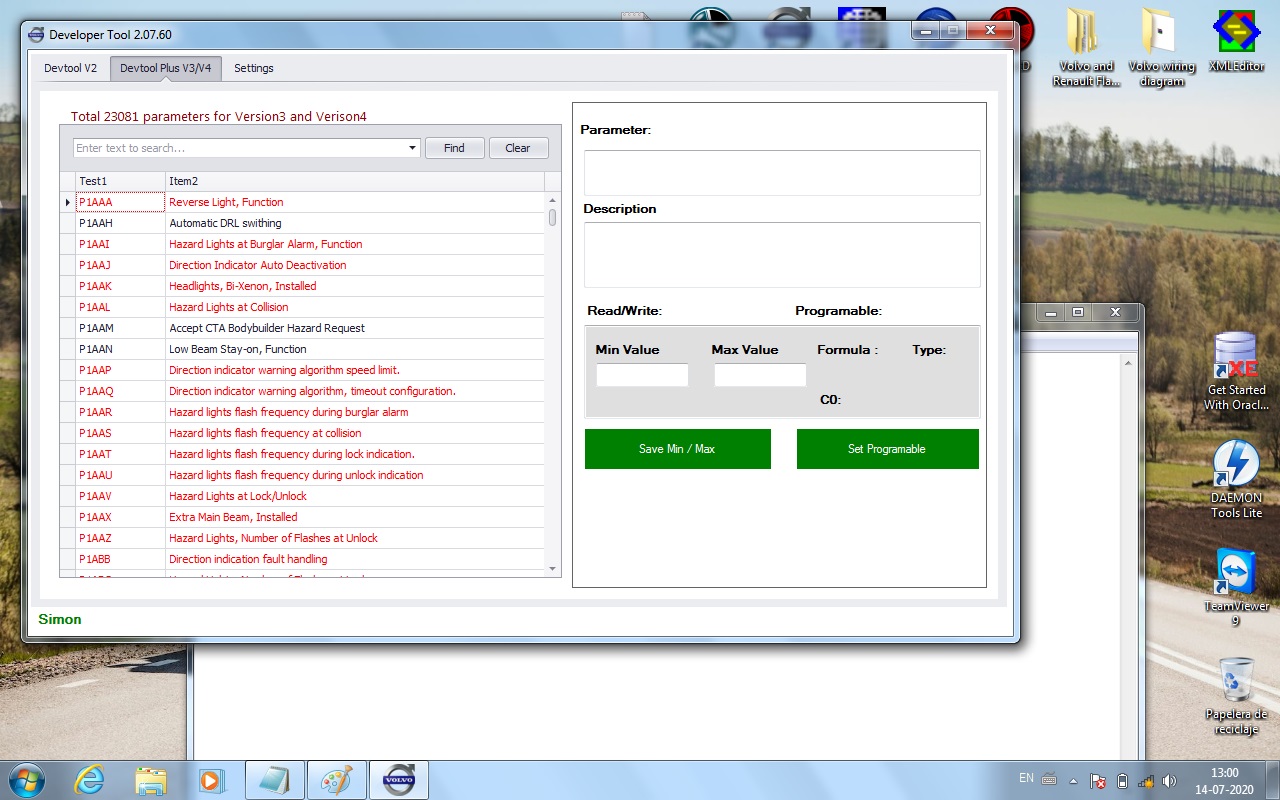1280x800 pixels.
Task: Open the on-screen keyboard tray icon
Action: [x=1049, y=779]
